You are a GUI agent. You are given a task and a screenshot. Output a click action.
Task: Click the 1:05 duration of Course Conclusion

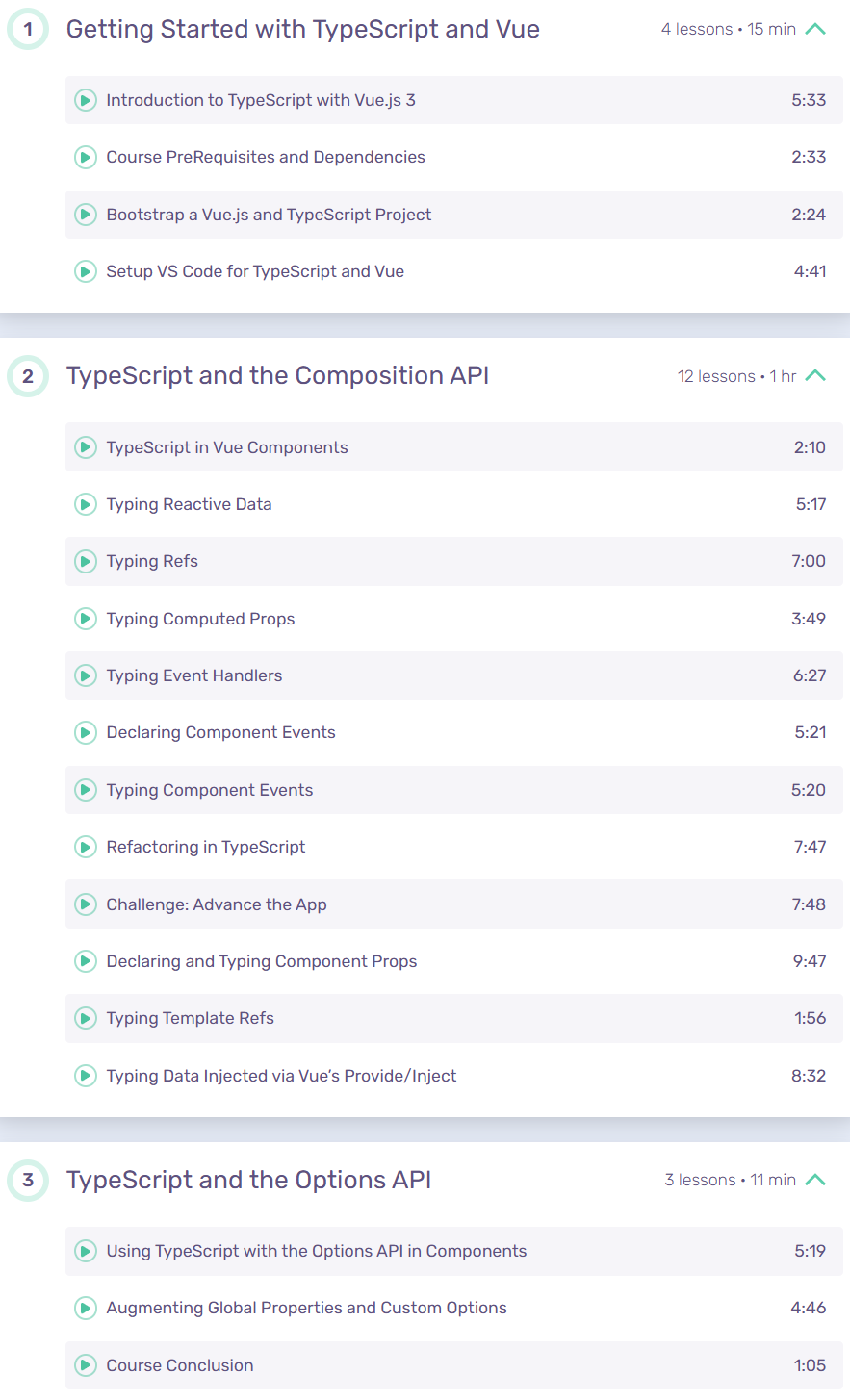(x=811, y=1365)
